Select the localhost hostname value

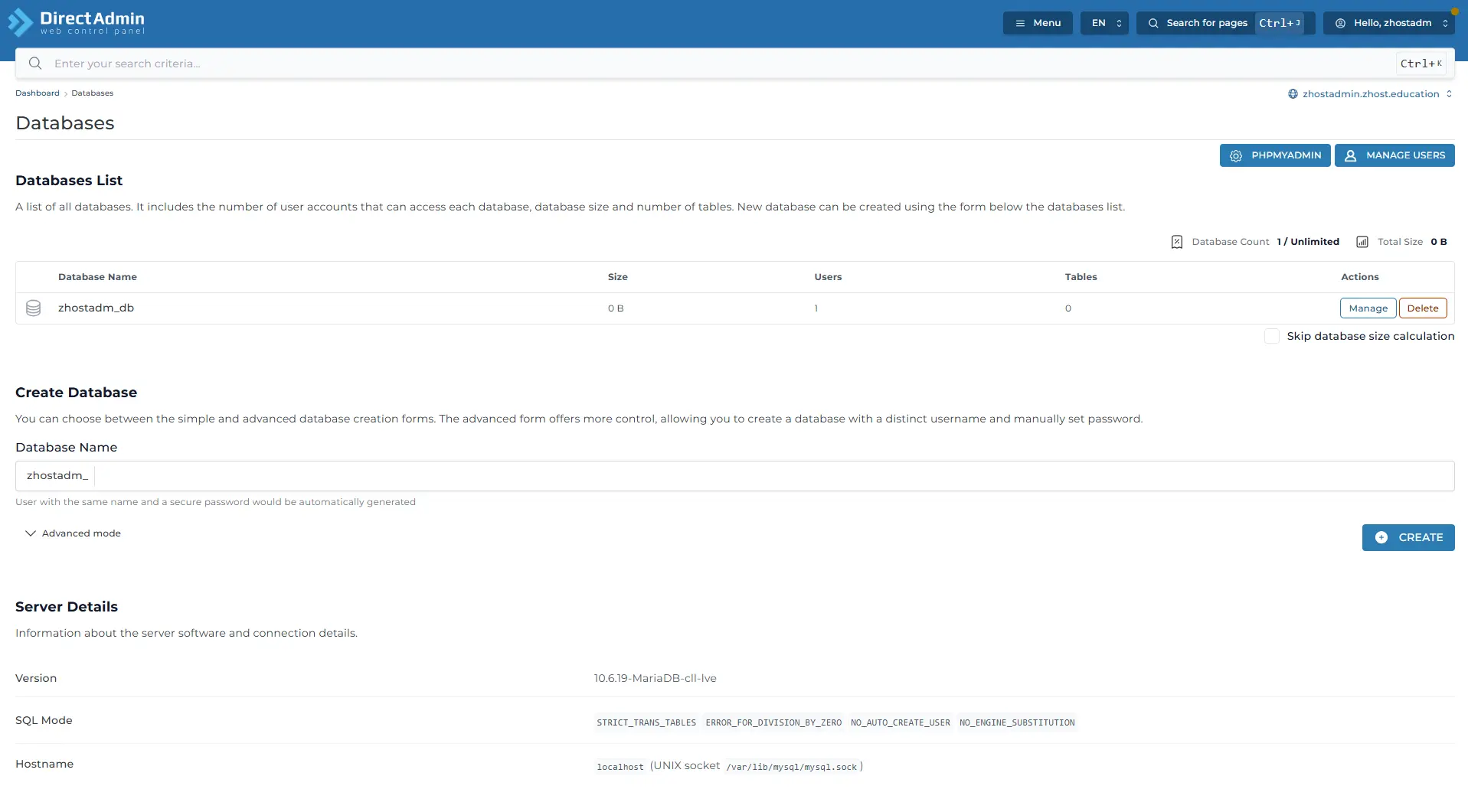(x=620, y=767)
